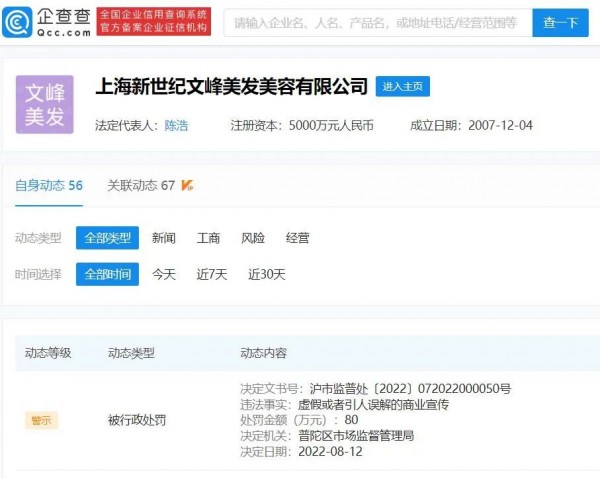Click the 普陀区市场监督管理局 authority text
Image resolution: width=600 pixels, height=479 pixels.
pos(356,436)
